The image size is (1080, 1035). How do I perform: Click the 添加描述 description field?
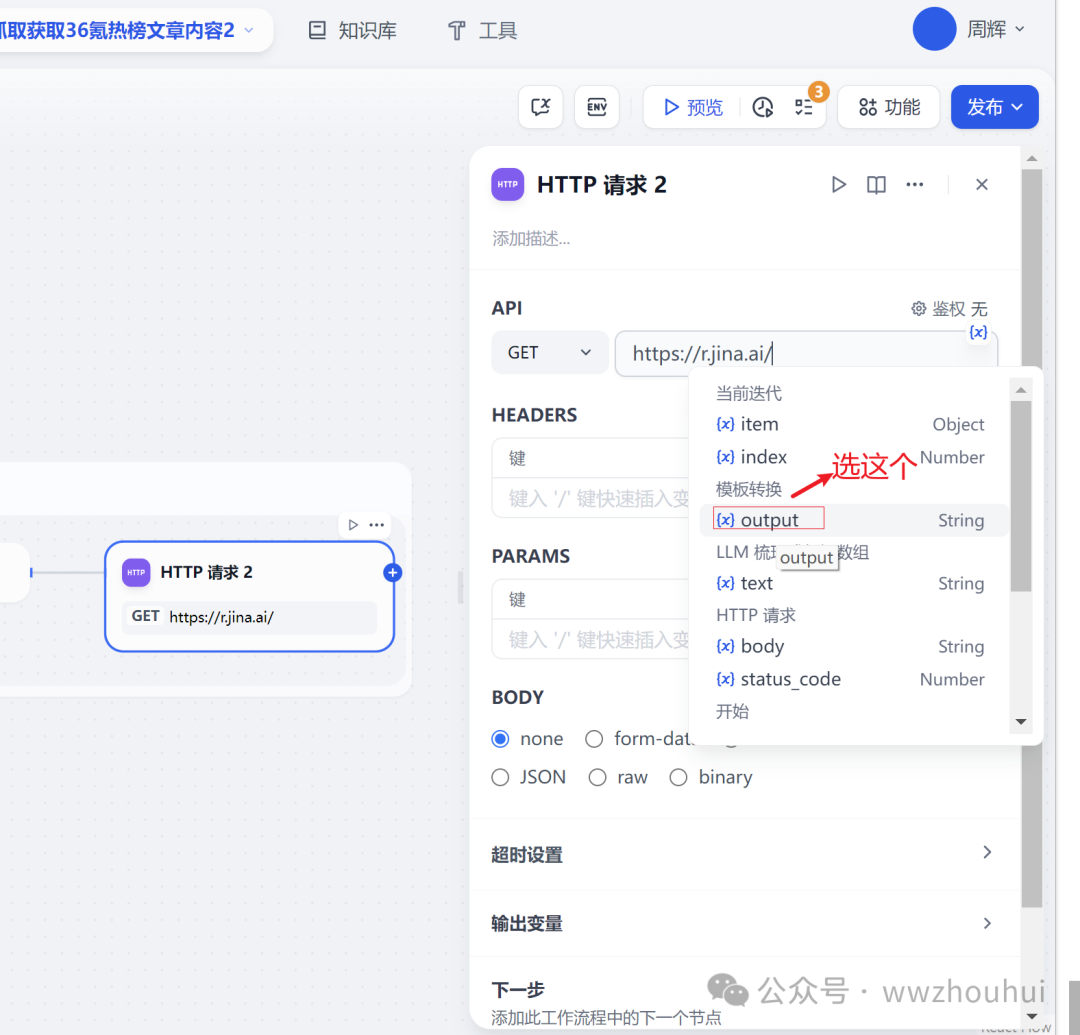coord(531,239)
